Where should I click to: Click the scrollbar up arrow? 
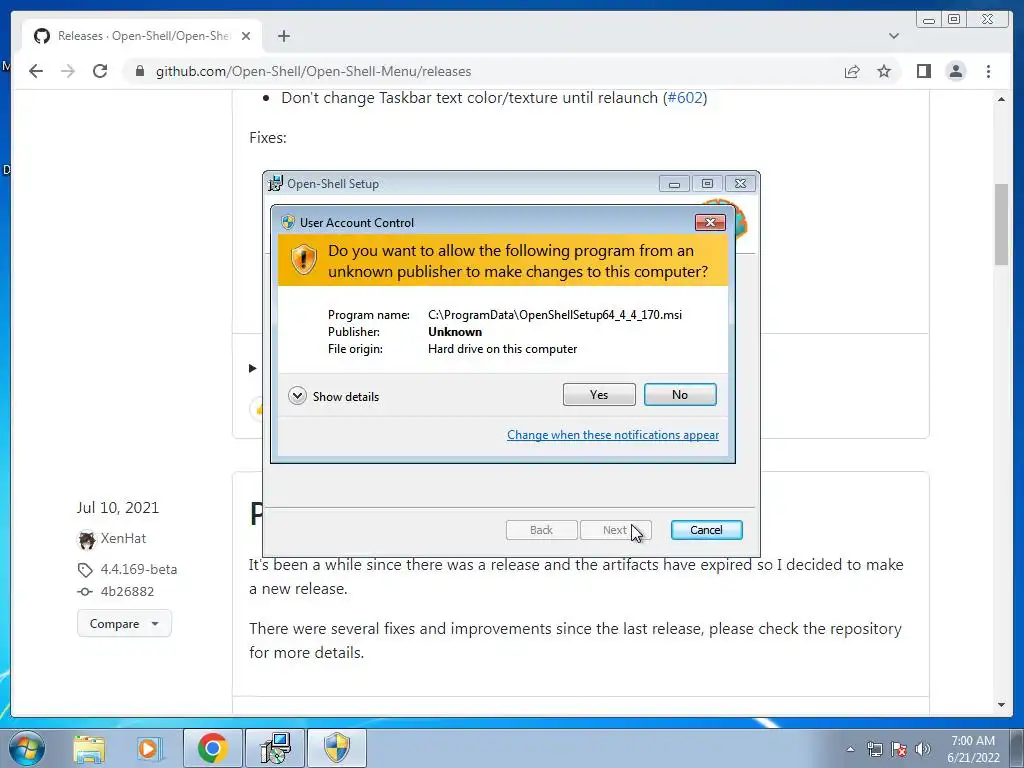point(1001,99)
